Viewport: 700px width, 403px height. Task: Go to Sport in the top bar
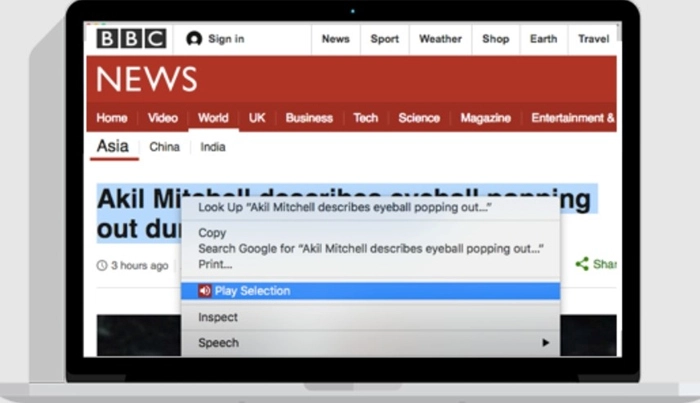(384, 39)
